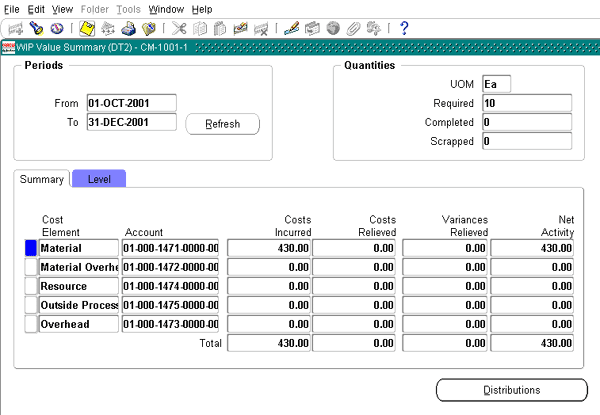Open the Show Navigator toolbar icon
Viewport: 600px width, 415px height.
(x=56, y=28)
